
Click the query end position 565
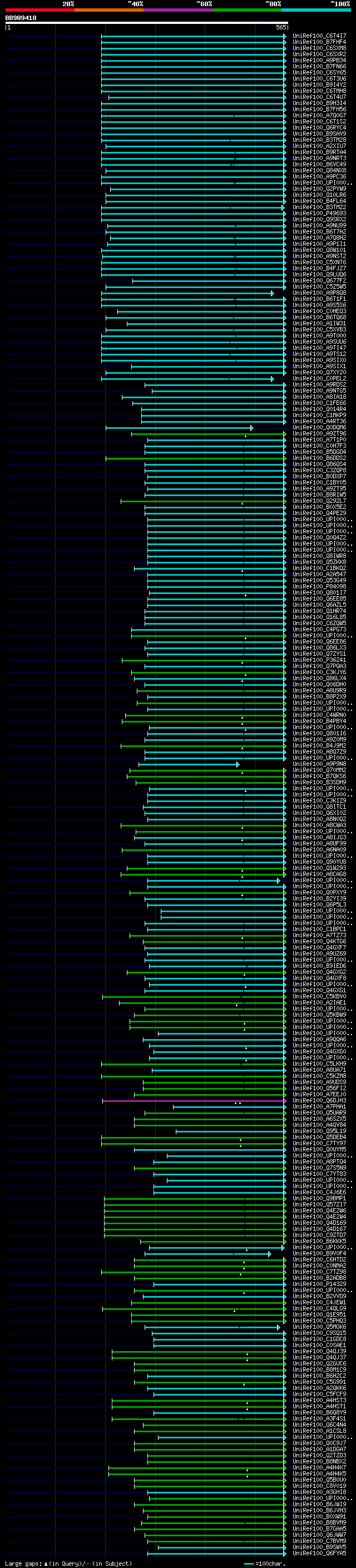coord(280,27)
